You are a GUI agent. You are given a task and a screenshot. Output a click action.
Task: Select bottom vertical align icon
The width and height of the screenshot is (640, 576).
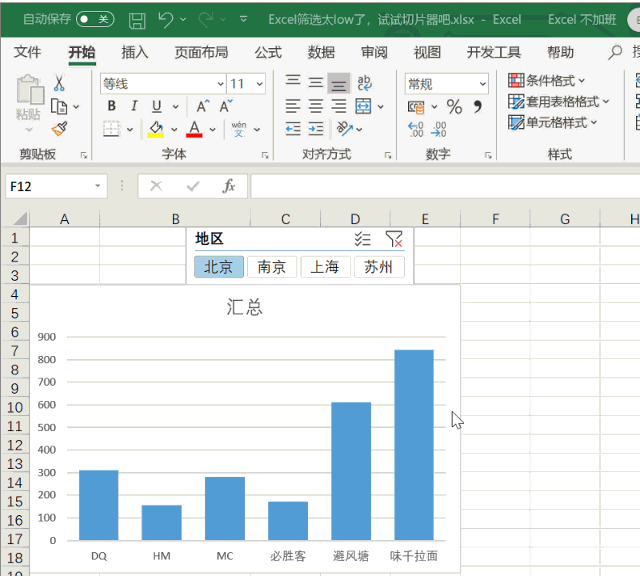pos(338,83)
